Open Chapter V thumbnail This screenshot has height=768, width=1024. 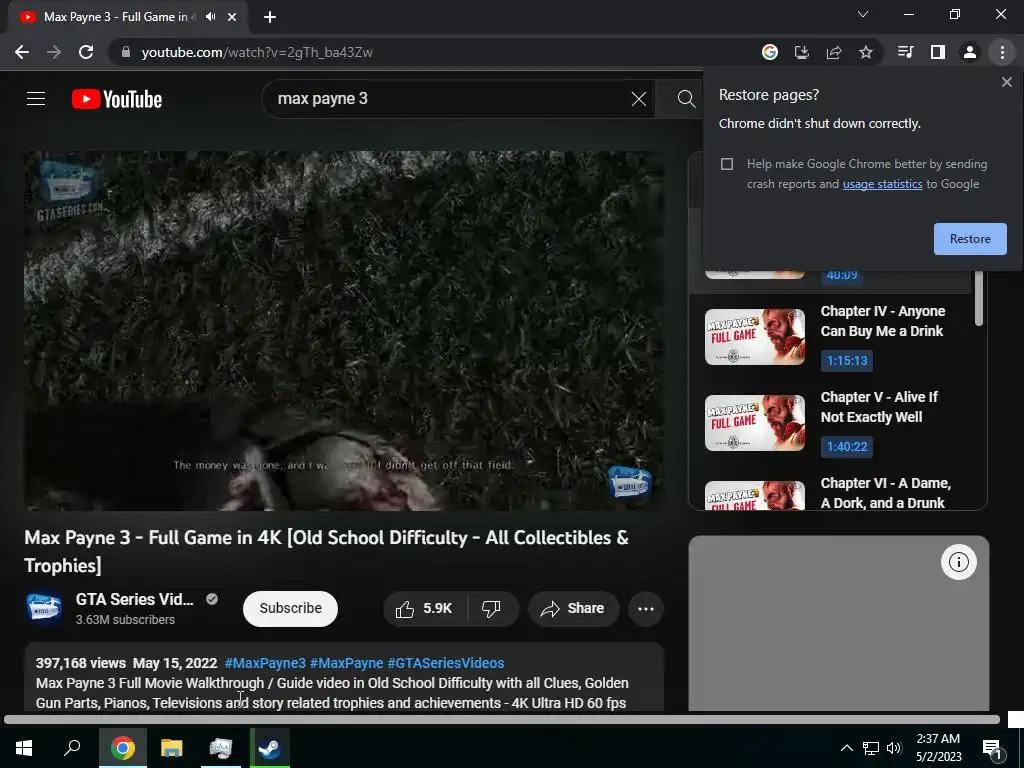754,423
